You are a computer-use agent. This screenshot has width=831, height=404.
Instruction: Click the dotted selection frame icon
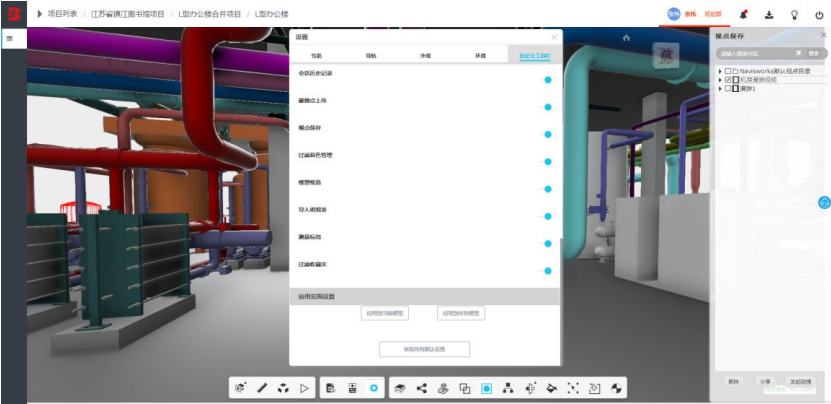coord(573,389)
